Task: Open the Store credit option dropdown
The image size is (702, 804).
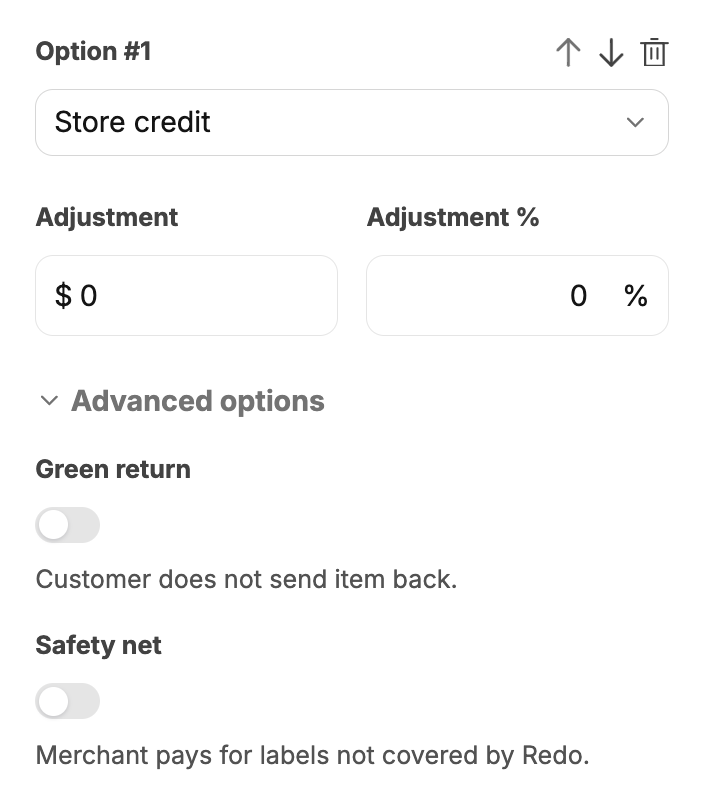Action: click(352, 123)
